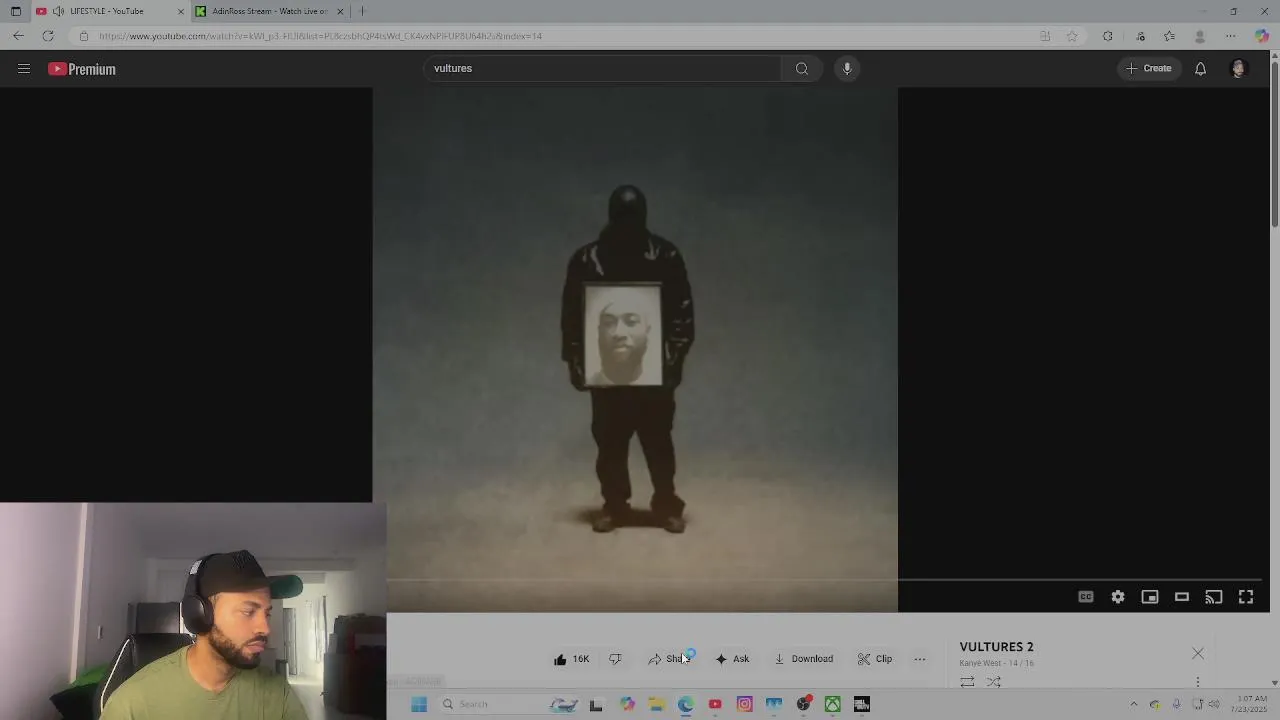Open the VULTURES 2 playlist title
The width and height of the screenshot is (1280, 720).
point(996,647)
